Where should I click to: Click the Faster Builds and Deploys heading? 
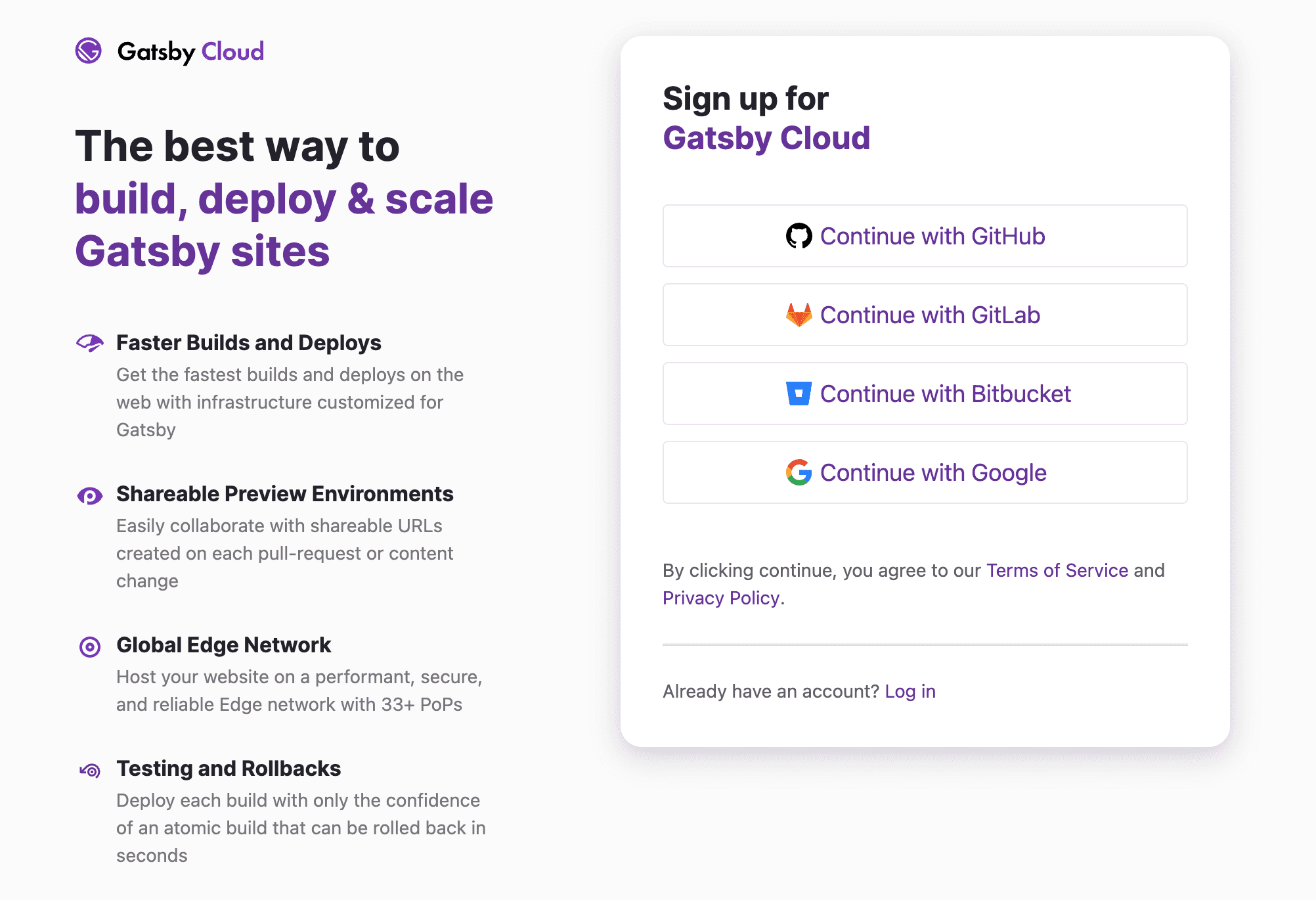click(x=249, y=343)
